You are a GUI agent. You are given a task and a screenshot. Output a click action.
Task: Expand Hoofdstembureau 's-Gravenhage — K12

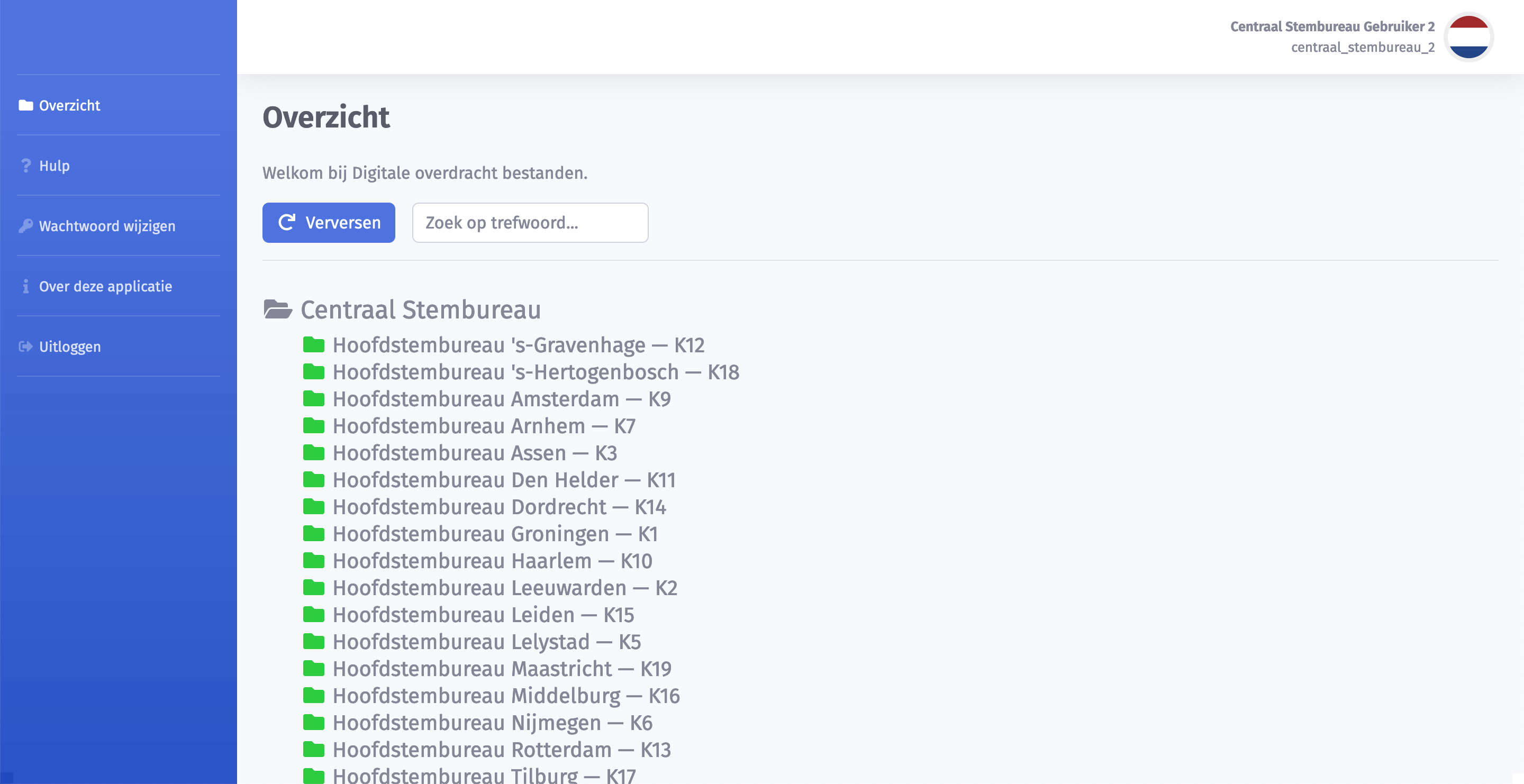click(x=518, y=345)
